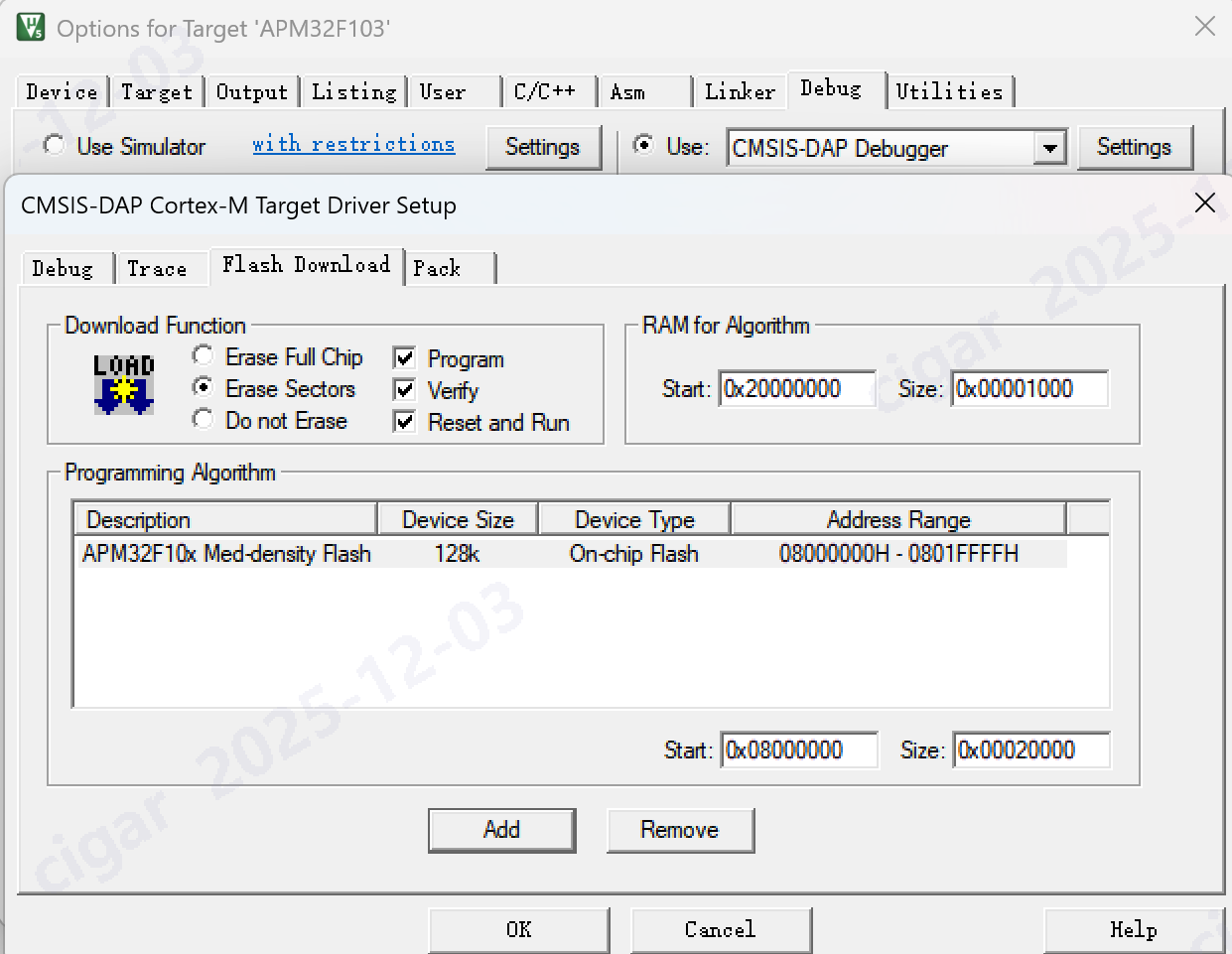Viewport: 1232px width, 954px height.
Task: Click the Keil uVision title bar icon
Action: coord(30,27)
